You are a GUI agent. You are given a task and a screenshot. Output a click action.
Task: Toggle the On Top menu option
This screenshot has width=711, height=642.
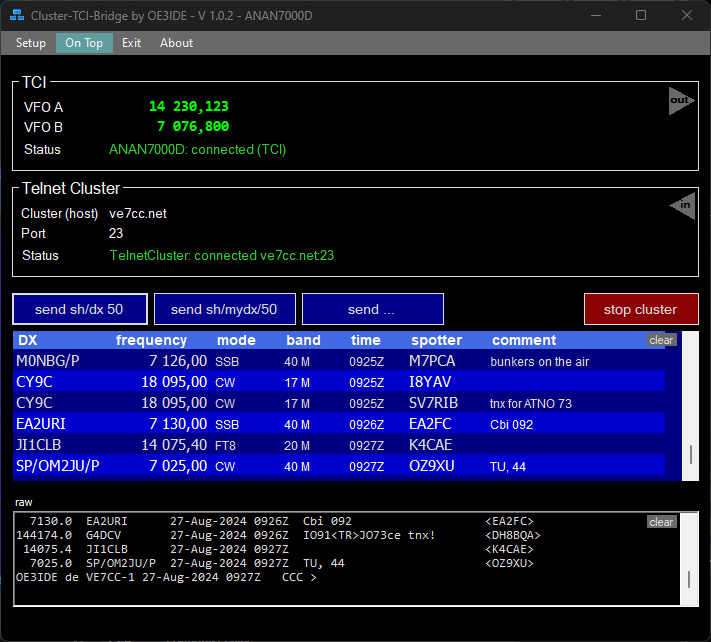coord(84,43)
